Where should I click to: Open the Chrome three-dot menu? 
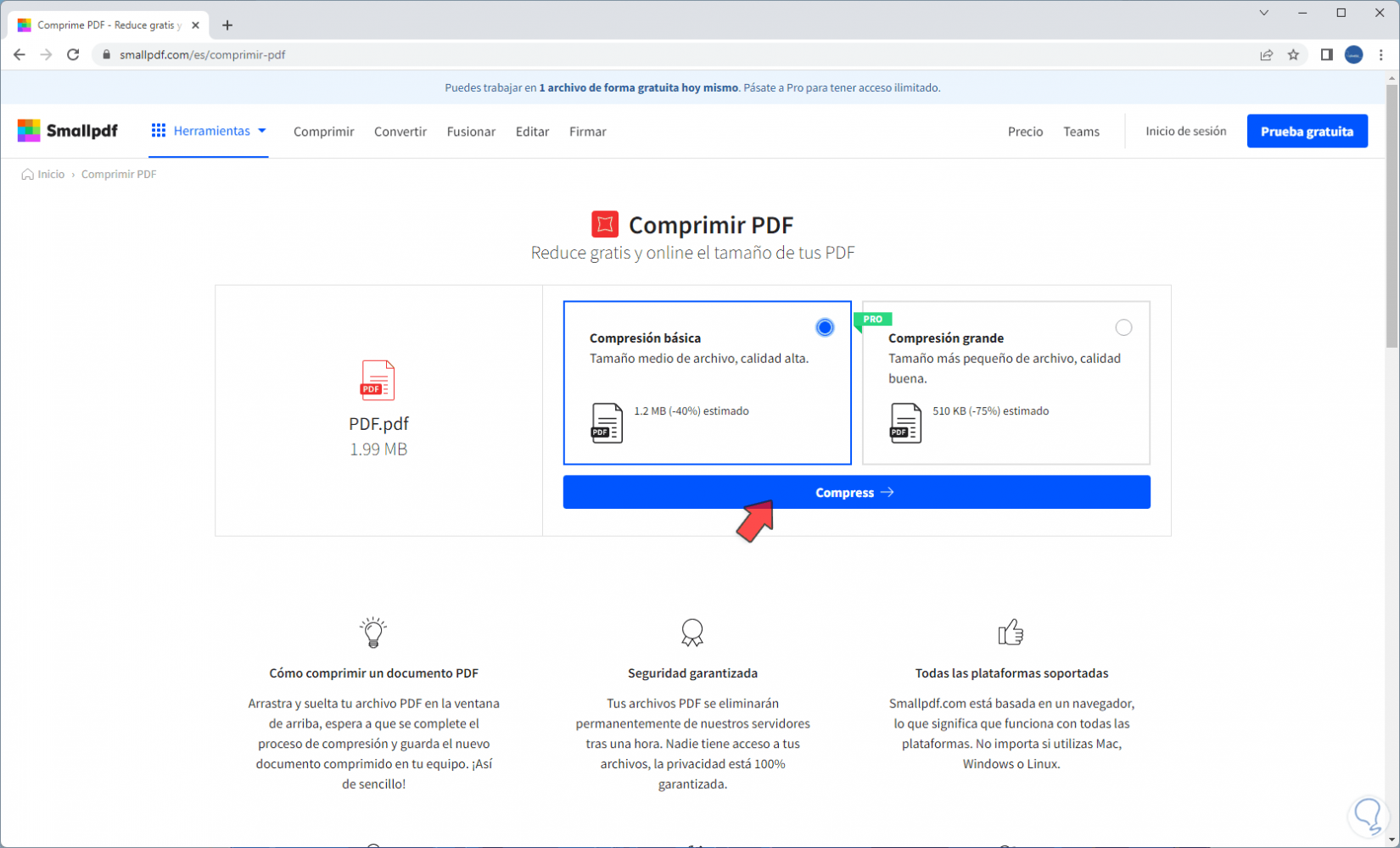tap(1381, 54)
